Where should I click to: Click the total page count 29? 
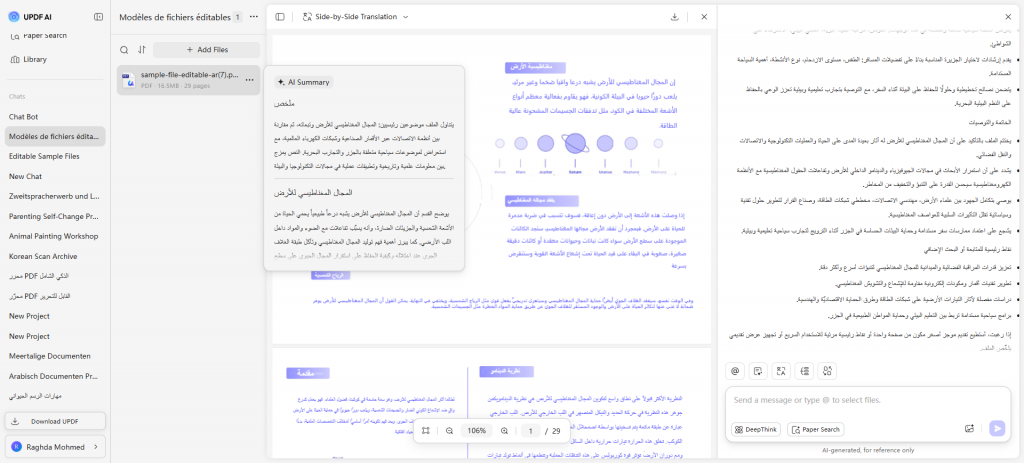coord(556,430)
